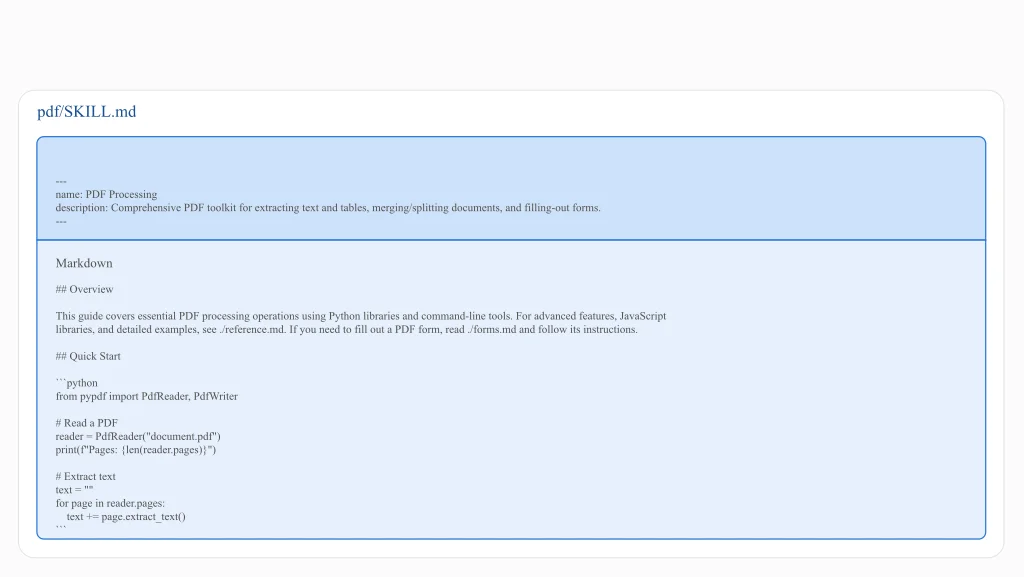Click the print Pages line

136,450
